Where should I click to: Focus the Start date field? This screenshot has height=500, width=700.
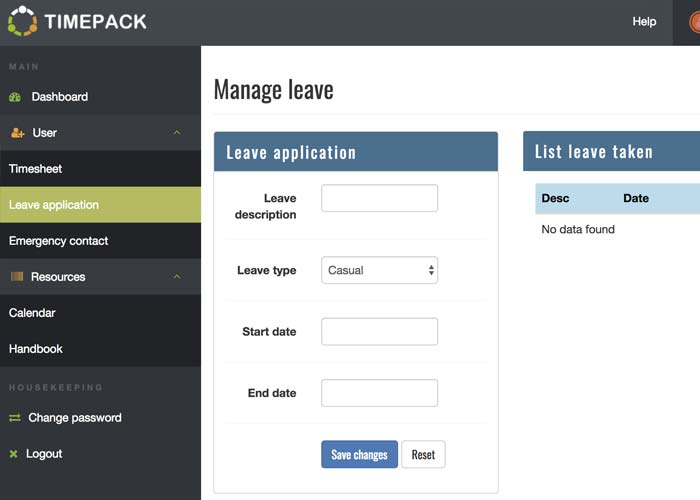click(x=379, y=332)
